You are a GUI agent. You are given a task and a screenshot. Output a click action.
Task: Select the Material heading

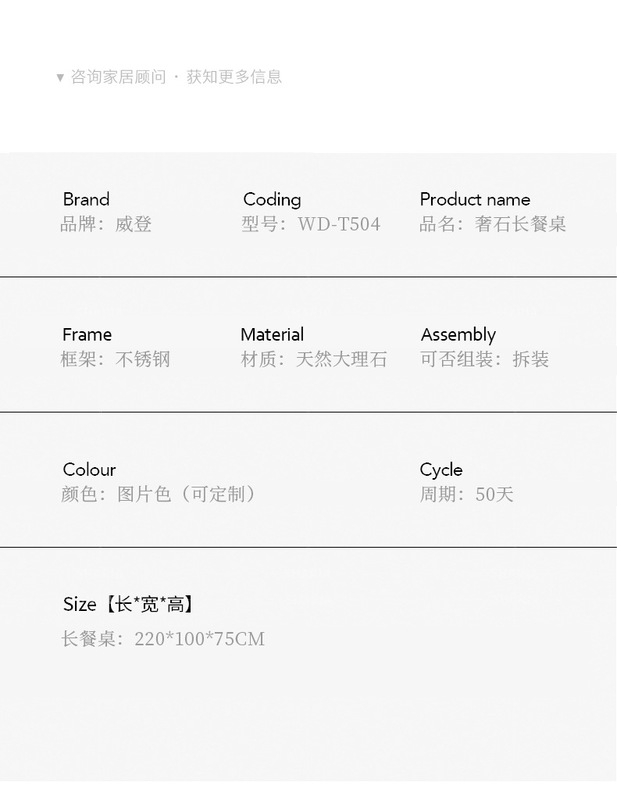[272, 334]
